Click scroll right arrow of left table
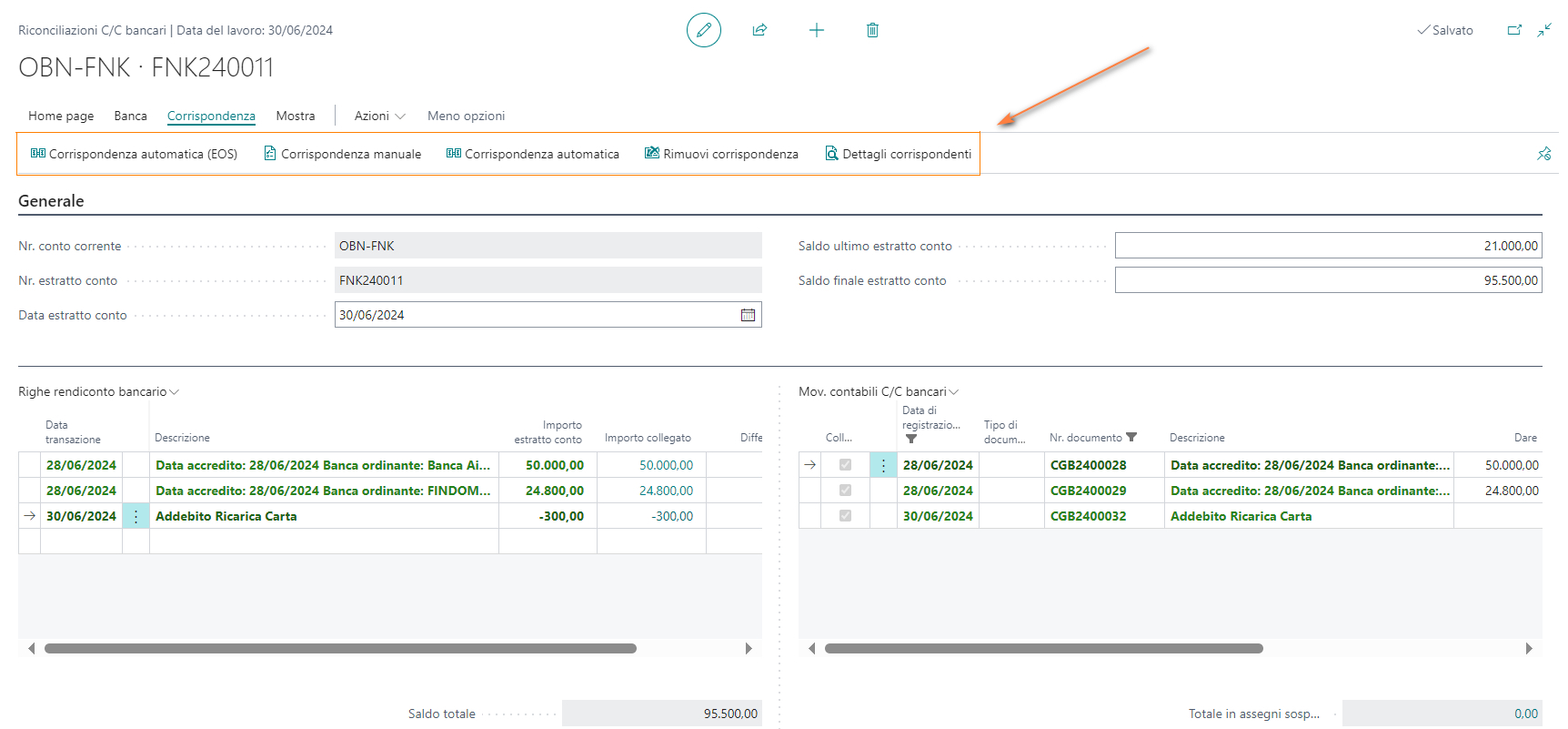 coord(749,649)
